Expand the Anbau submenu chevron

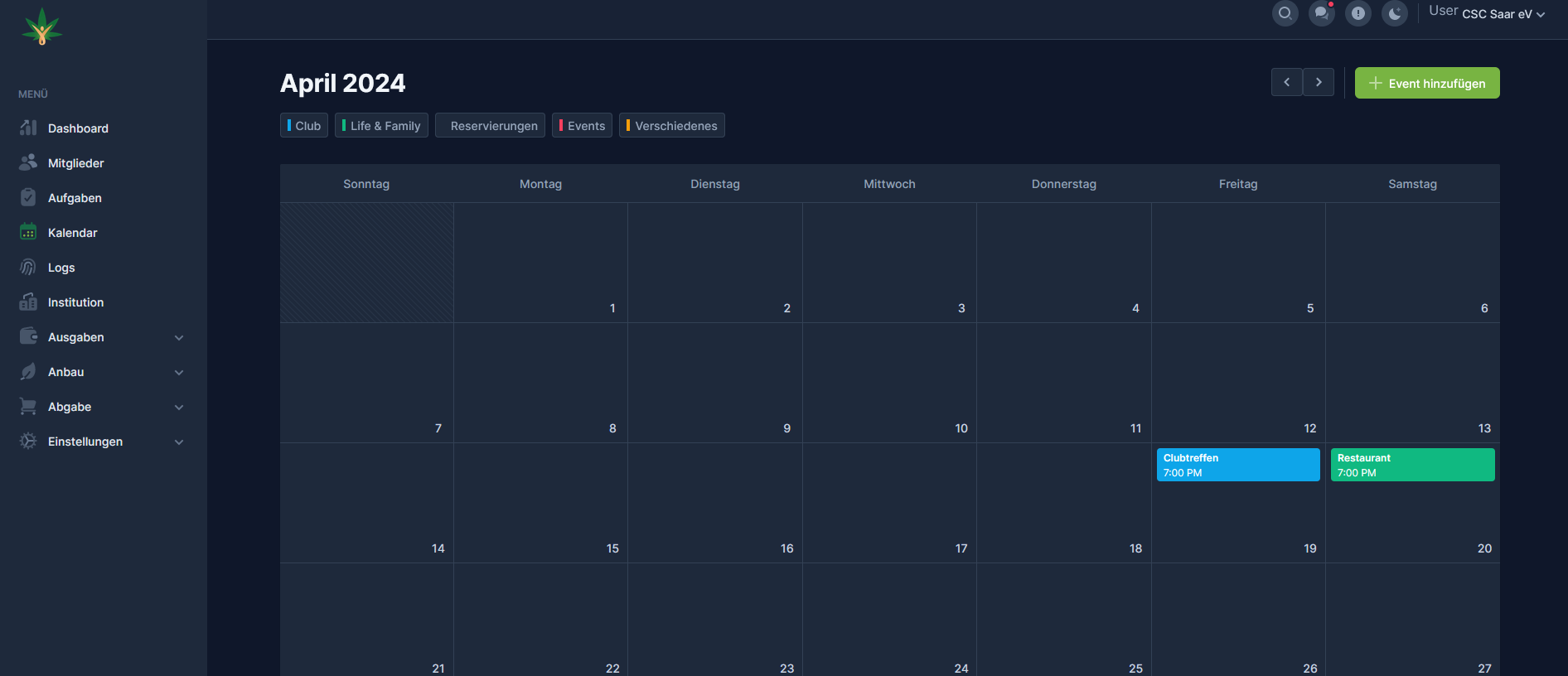pos(179,373)
